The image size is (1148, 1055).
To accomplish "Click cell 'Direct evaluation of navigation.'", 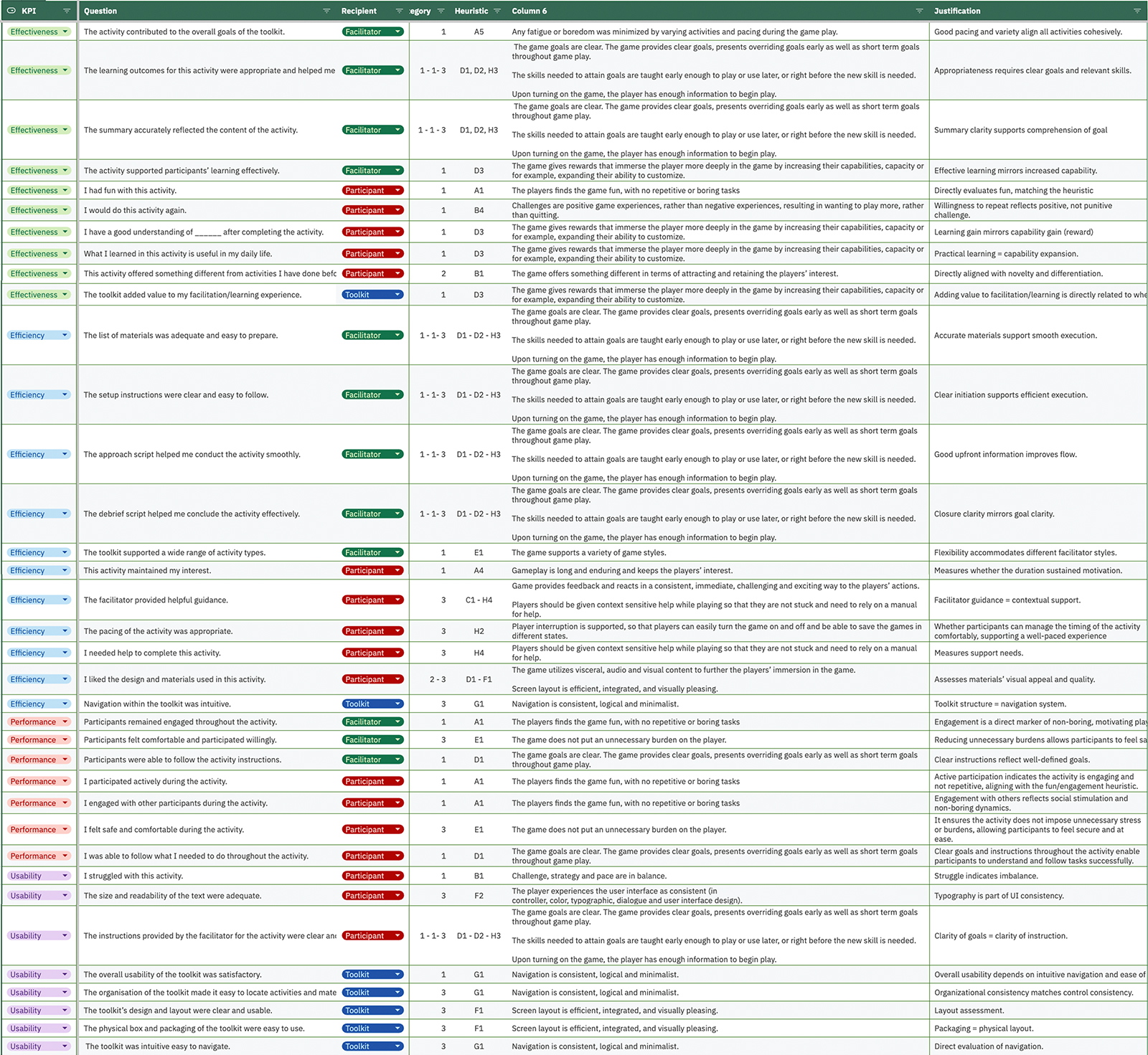I will tap(989, 1046).
